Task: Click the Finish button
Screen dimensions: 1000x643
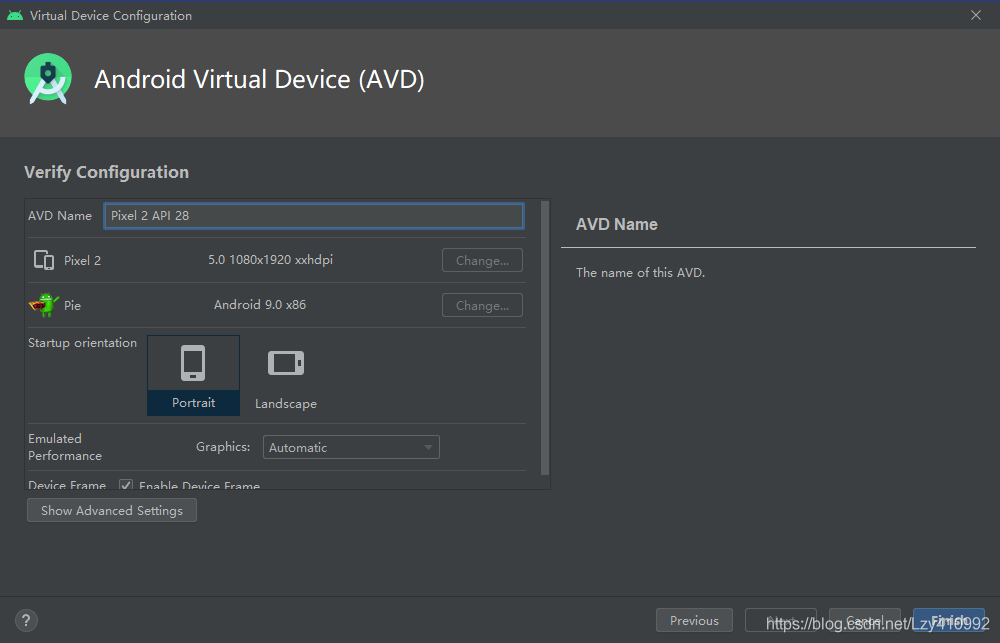Action: [x=948, y=620]
